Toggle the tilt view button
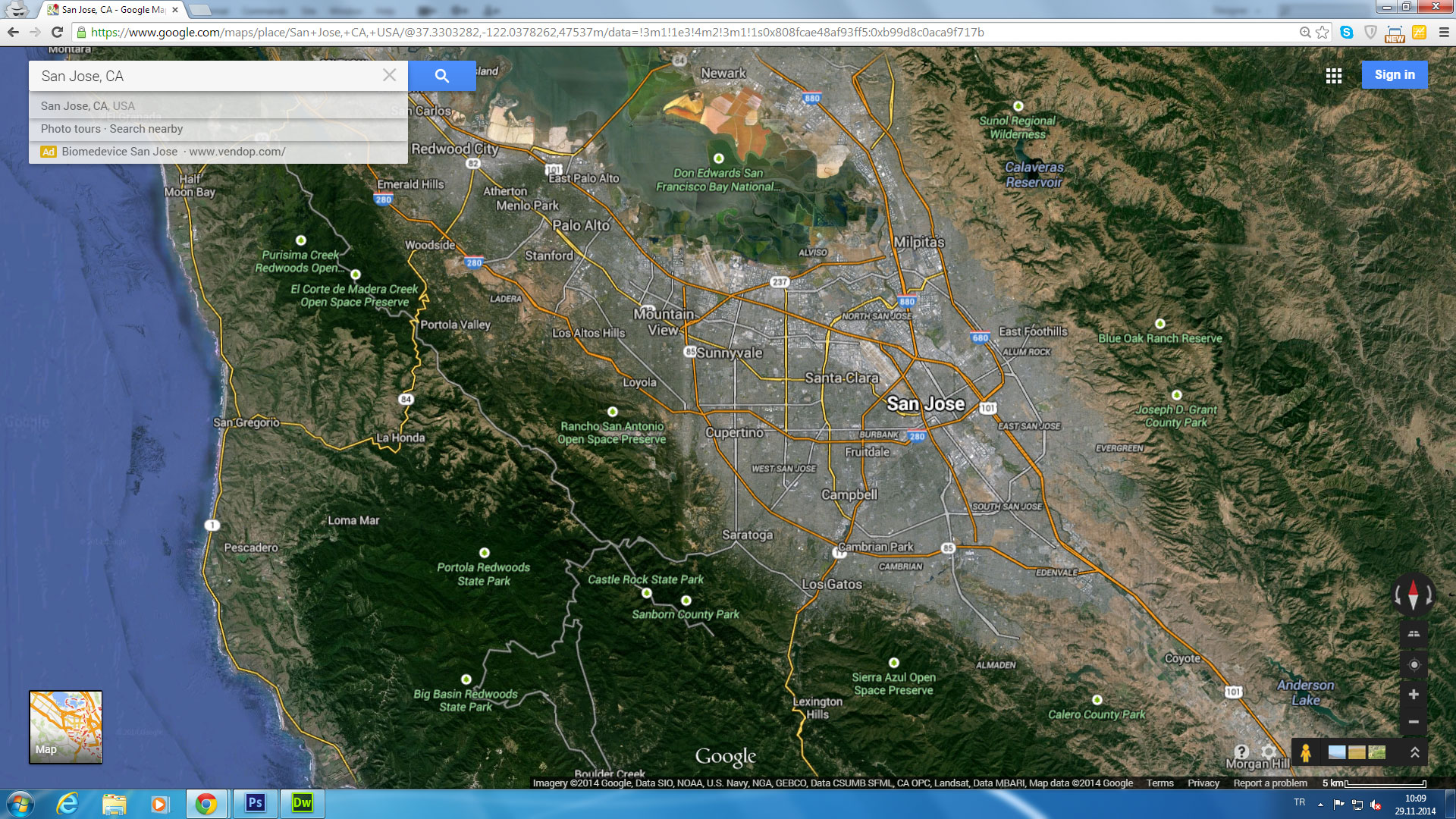The height and width of the screenshot is (819, 1456). tap(1414, 634)
